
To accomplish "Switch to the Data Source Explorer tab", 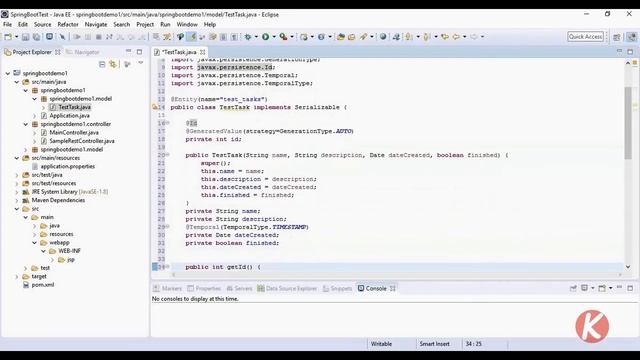I will pyautogui.click(x=287, y=288).
